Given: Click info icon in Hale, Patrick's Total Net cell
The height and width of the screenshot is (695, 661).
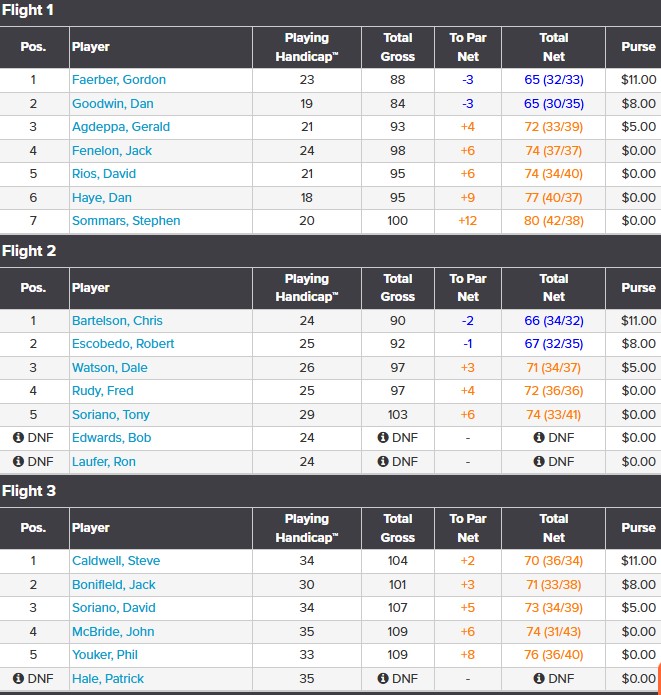Looking at the screenshot, I should tap(539, 679).
